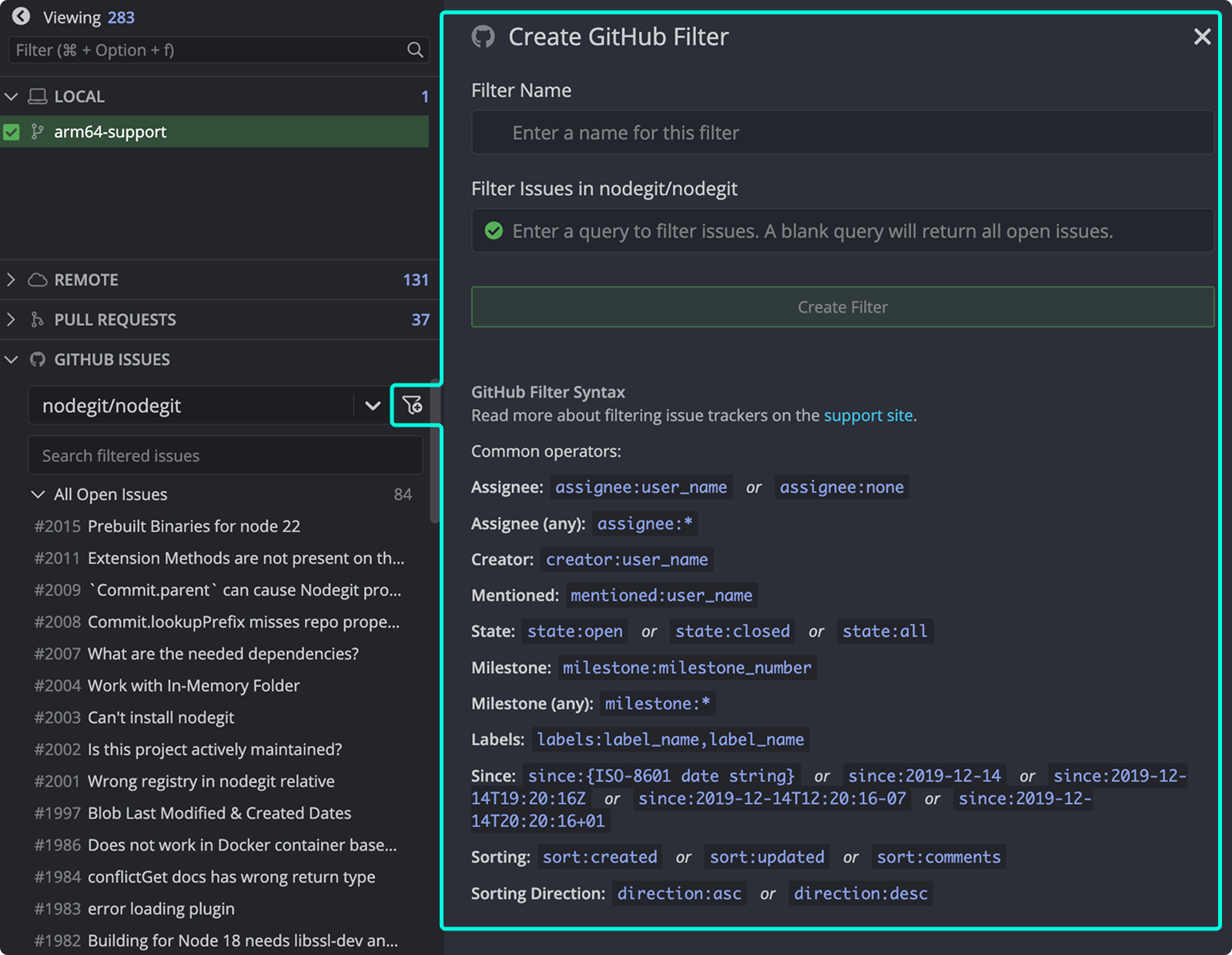1232x955 pixels.
Task: Click the back arrow navigation icon
Action: (x=21, y=16)
